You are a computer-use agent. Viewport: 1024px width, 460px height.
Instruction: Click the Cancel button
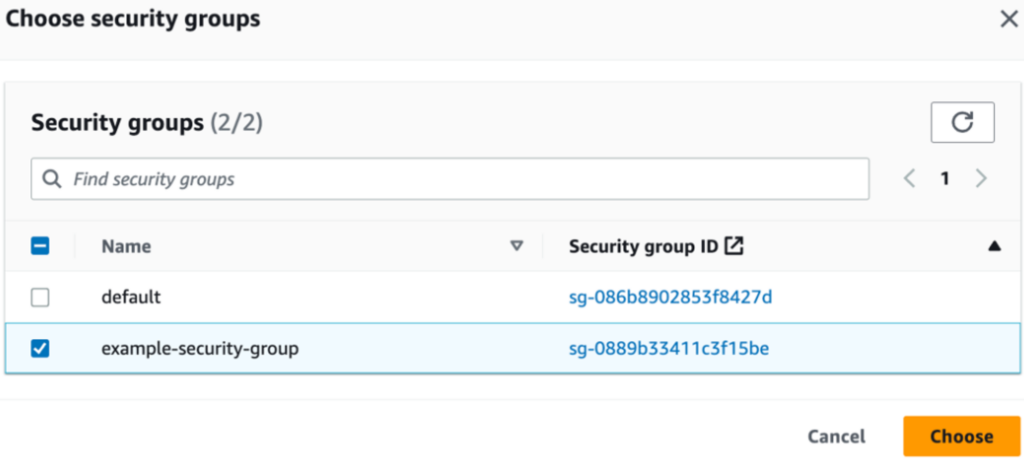[x=836, y=436]
